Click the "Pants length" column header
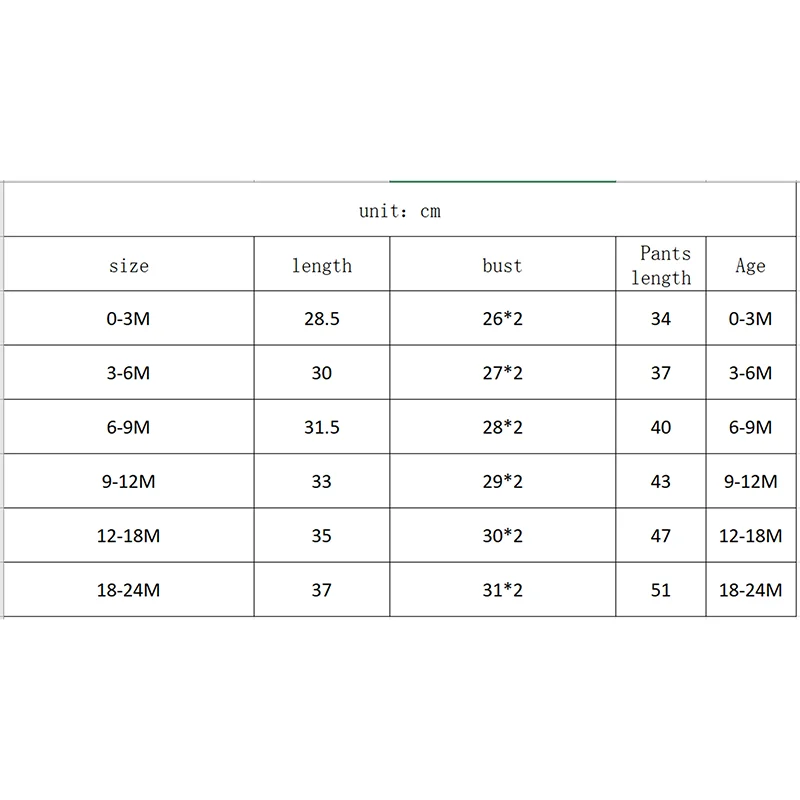The width and height of the screenshot is (800, 800). coord(661,266)
